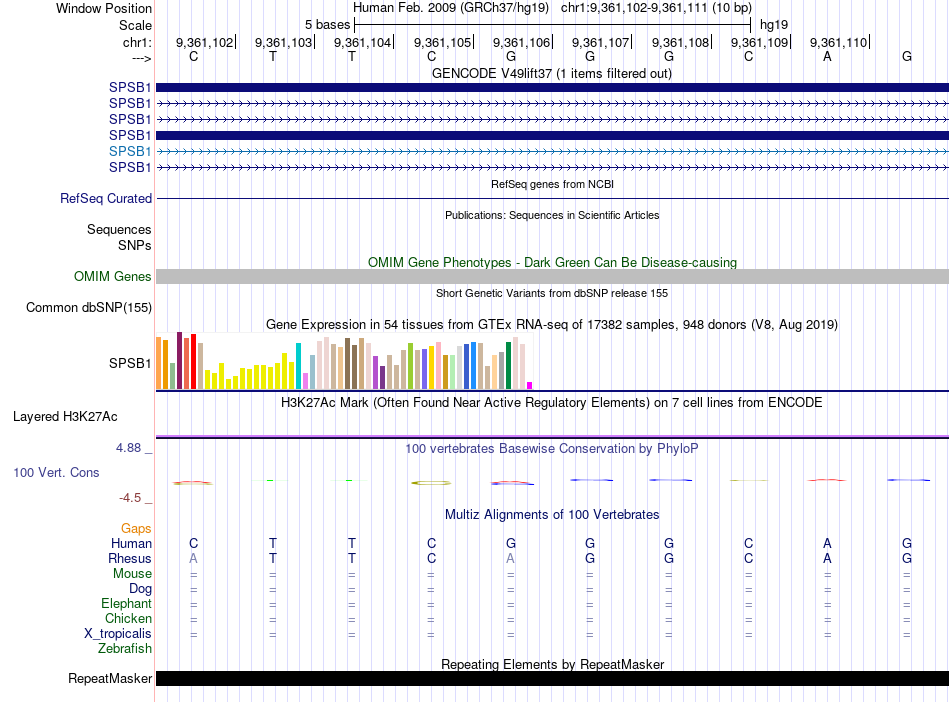Image resolution: width=950 pixels, height=702 pixels.
Task: Click the 'Human Feb. 2009 (GRCh37/hg19)' text
Action: (x=451, y=8)
